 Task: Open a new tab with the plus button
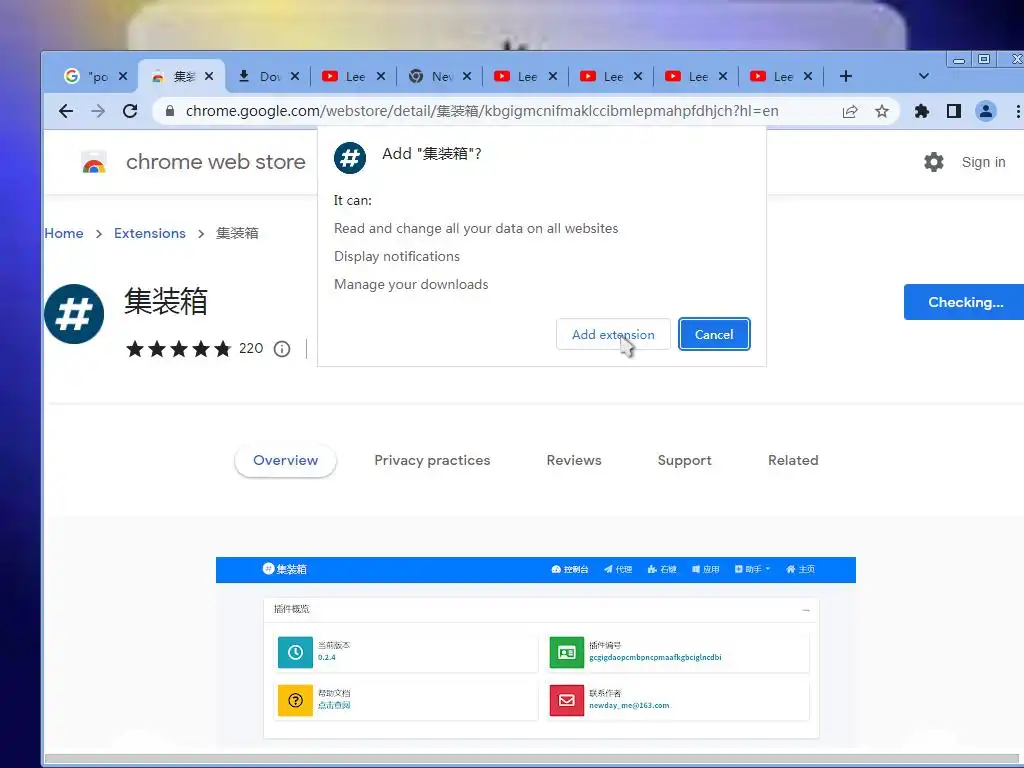(x=846, y=76)
